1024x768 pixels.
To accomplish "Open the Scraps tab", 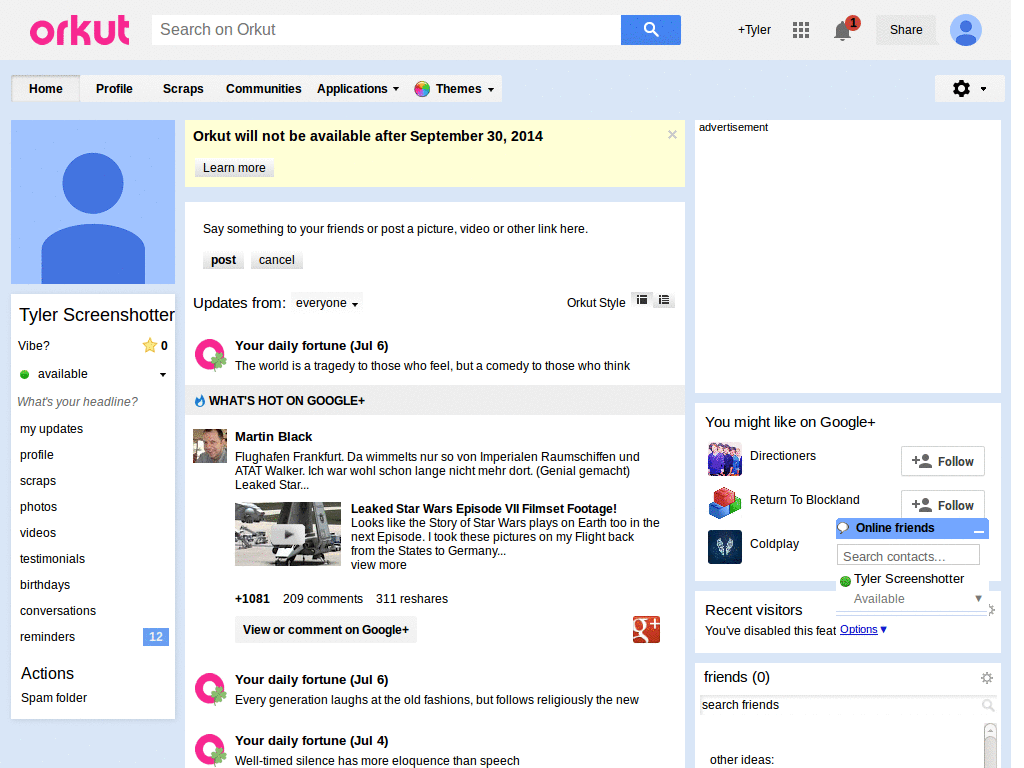I will tap(183, 89).
